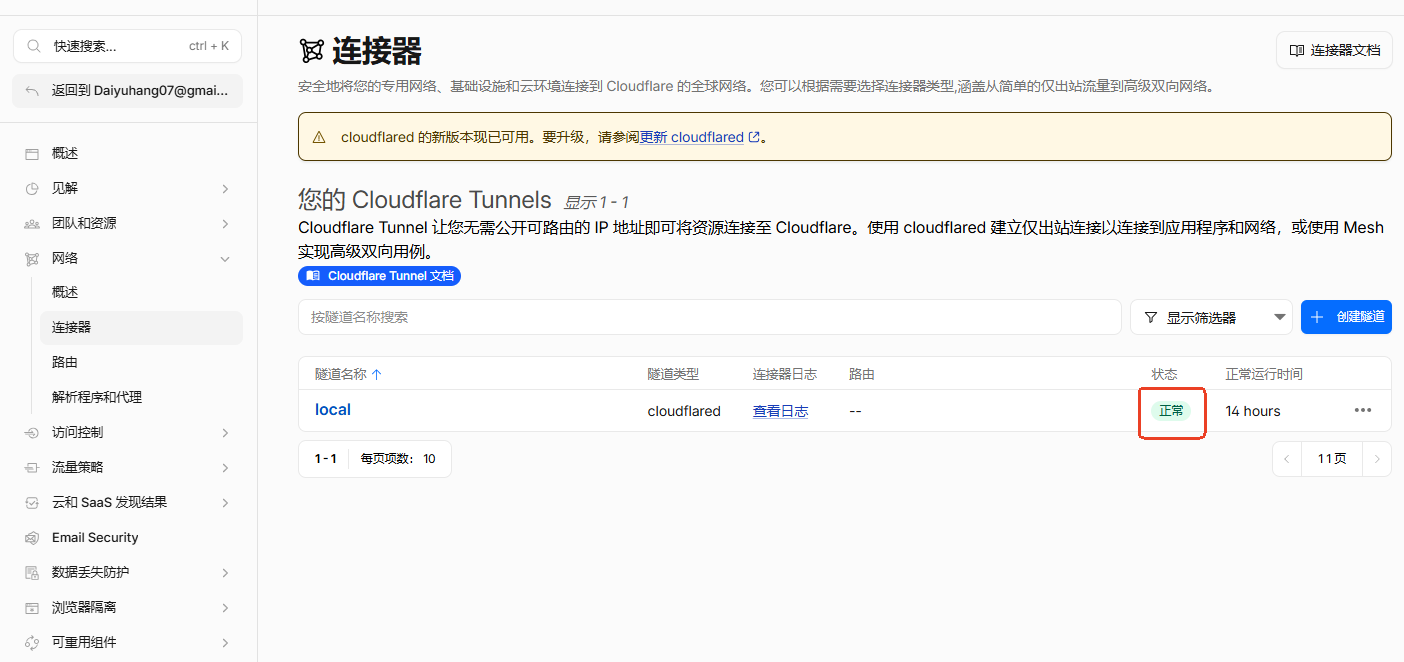
Task: Sort by the 隧道名称 up arrow
Action: (377, 374)
